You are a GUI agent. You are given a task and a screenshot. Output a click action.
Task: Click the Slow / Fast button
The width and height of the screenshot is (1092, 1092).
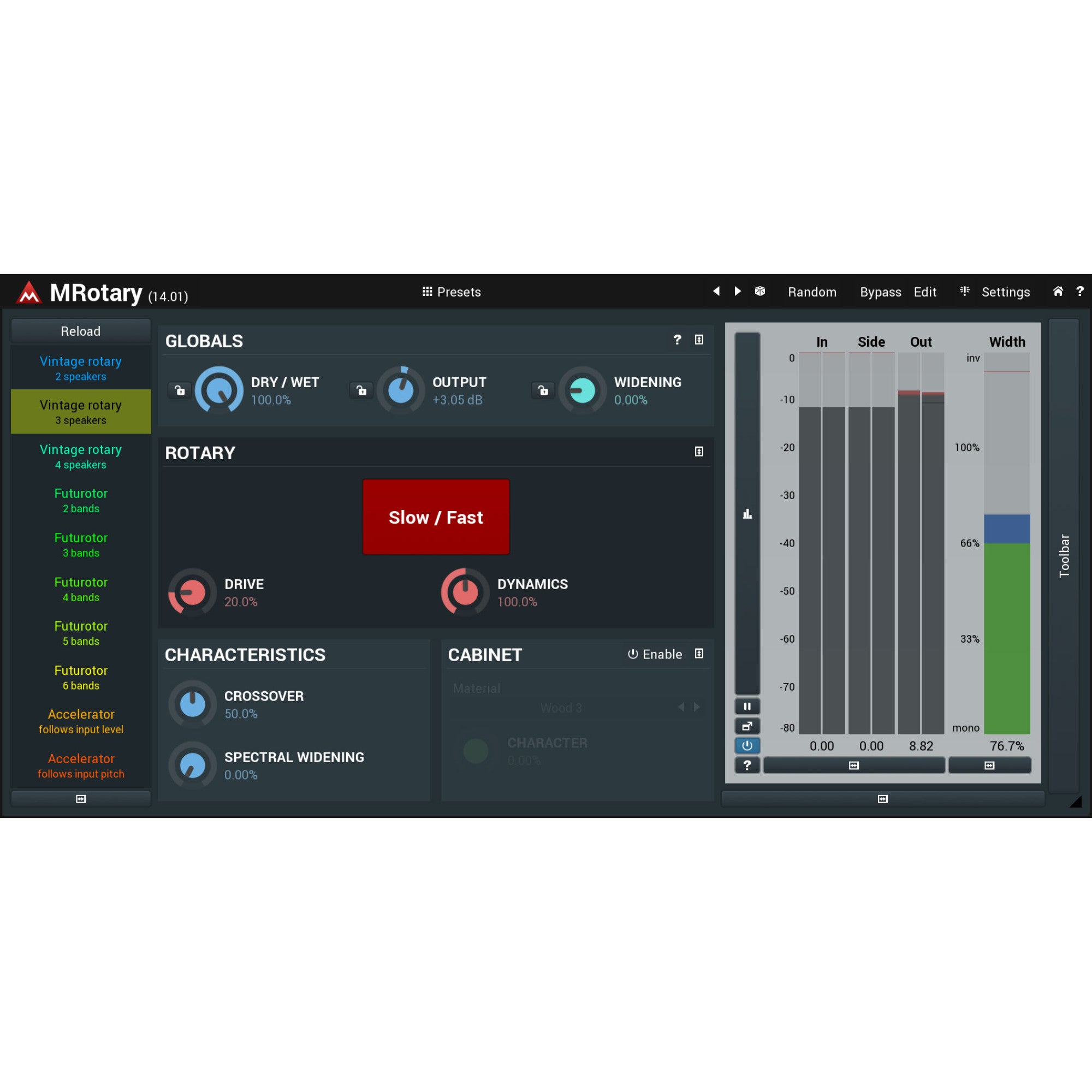coord(436,517)
